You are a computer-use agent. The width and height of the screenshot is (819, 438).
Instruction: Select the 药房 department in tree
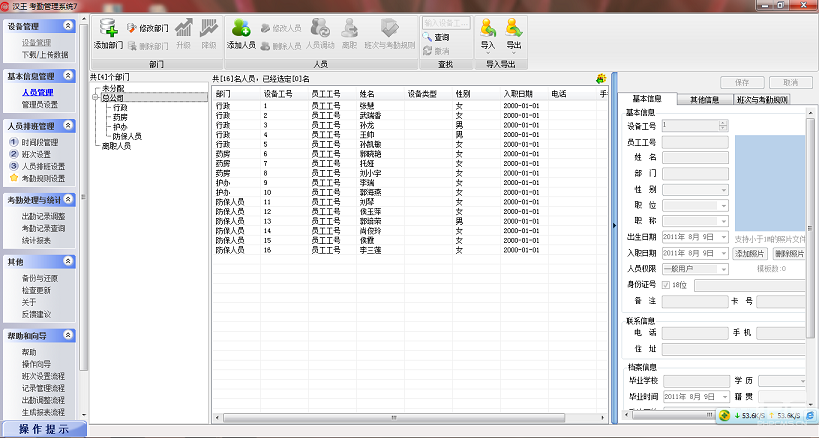[120, 117]
